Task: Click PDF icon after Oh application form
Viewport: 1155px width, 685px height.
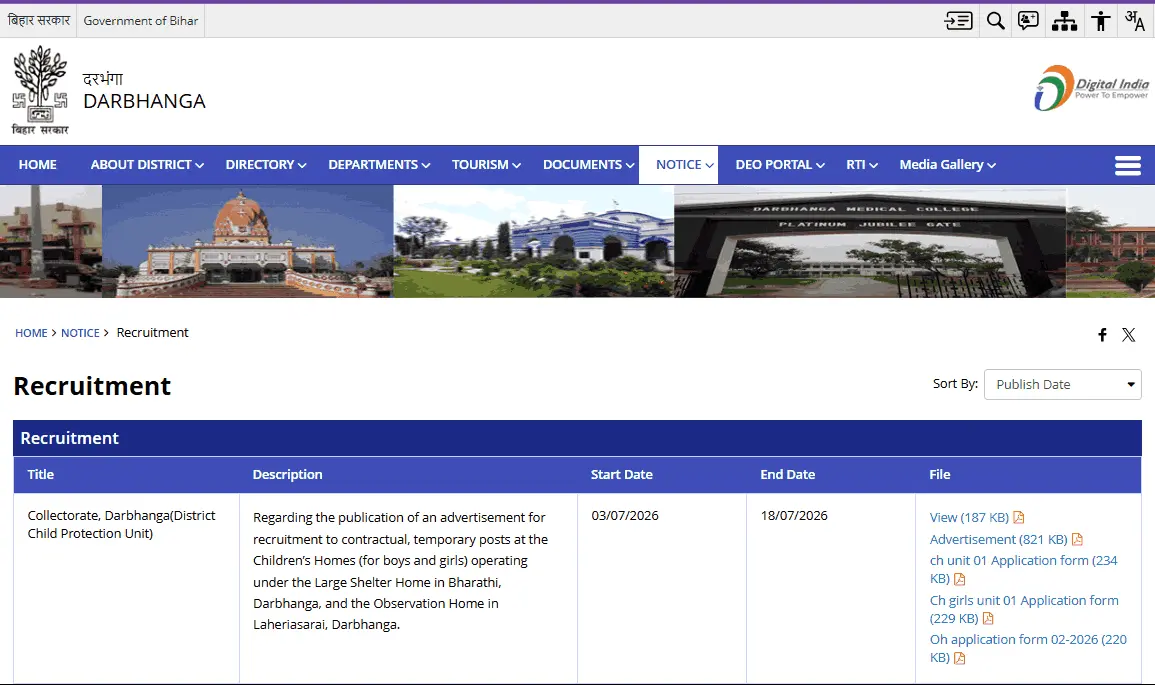Action: pos(959,658)
